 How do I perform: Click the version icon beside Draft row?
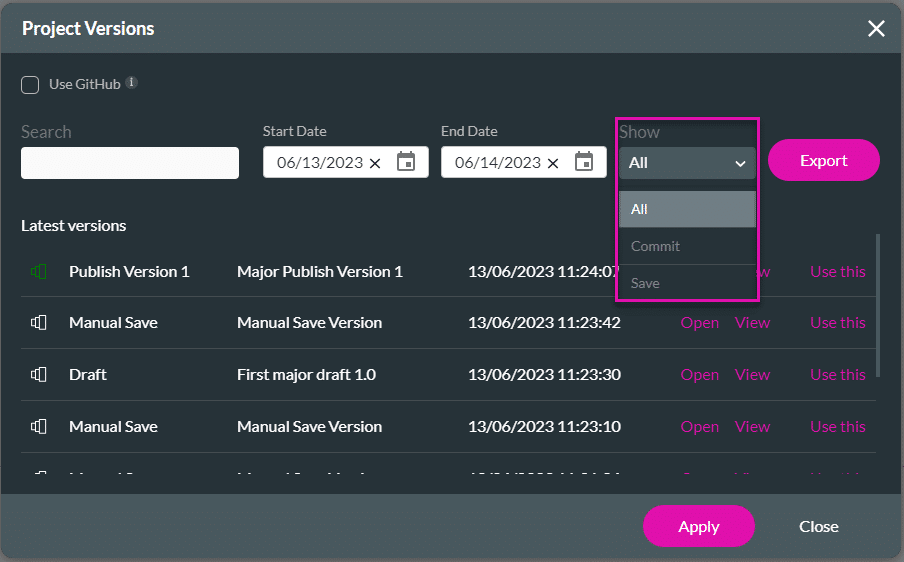click(x=39, y=374)
